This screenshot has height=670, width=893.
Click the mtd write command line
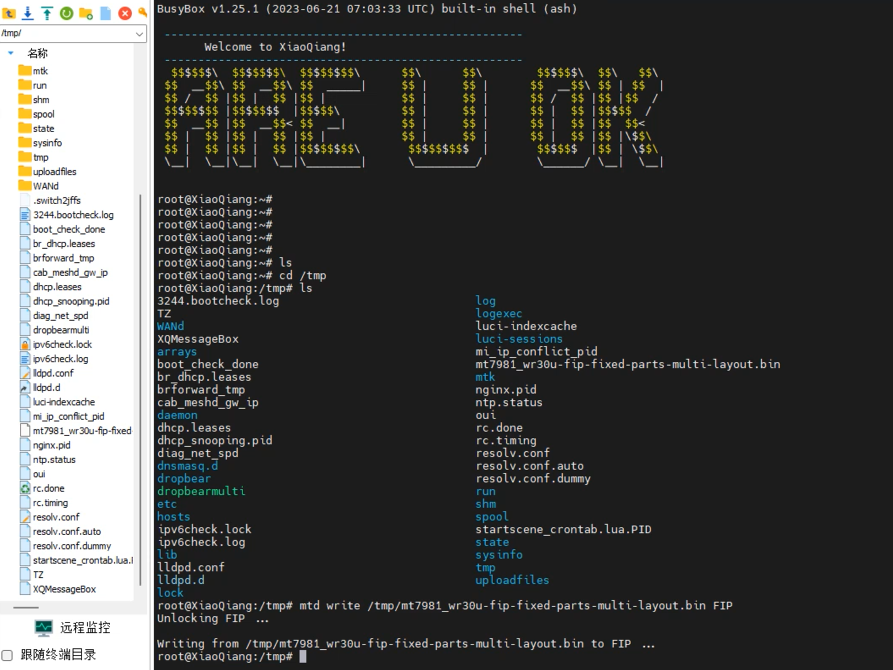[445, 606]
